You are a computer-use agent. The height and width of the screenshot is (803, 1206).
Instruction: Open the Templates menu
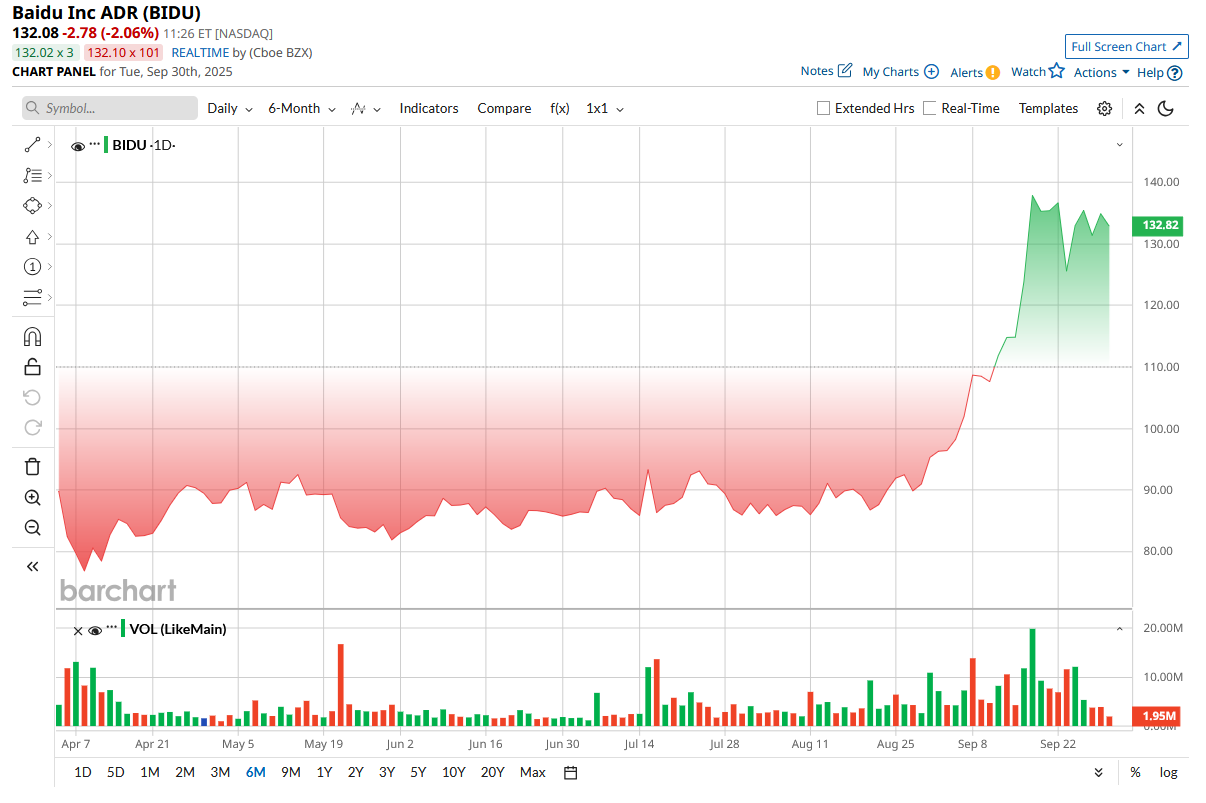(x=1048, y=108)
